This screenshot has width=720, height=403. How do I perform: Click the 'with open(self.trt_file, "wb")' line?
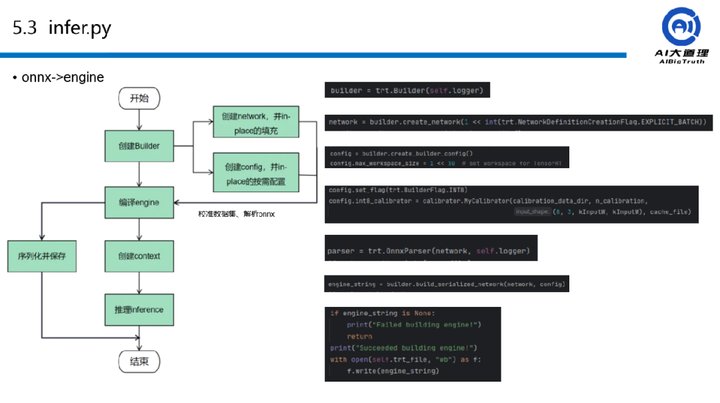point(405,359)
